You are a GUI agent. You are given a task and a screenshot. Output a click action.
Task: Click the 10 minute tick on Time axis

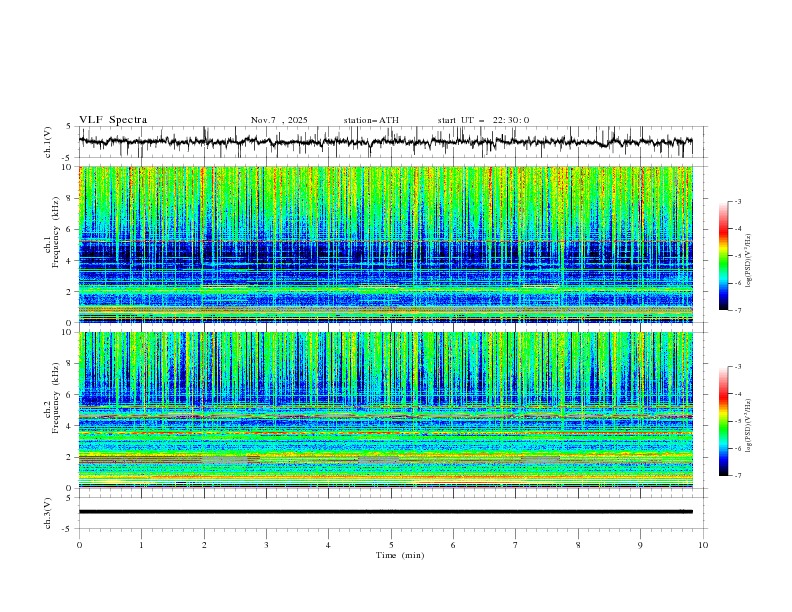[703, 544]
